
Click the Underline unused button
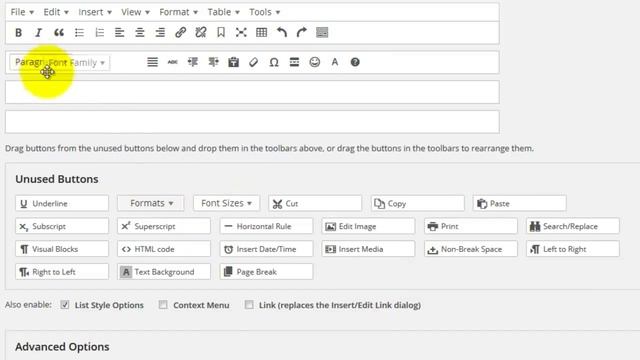click(62, 203)
